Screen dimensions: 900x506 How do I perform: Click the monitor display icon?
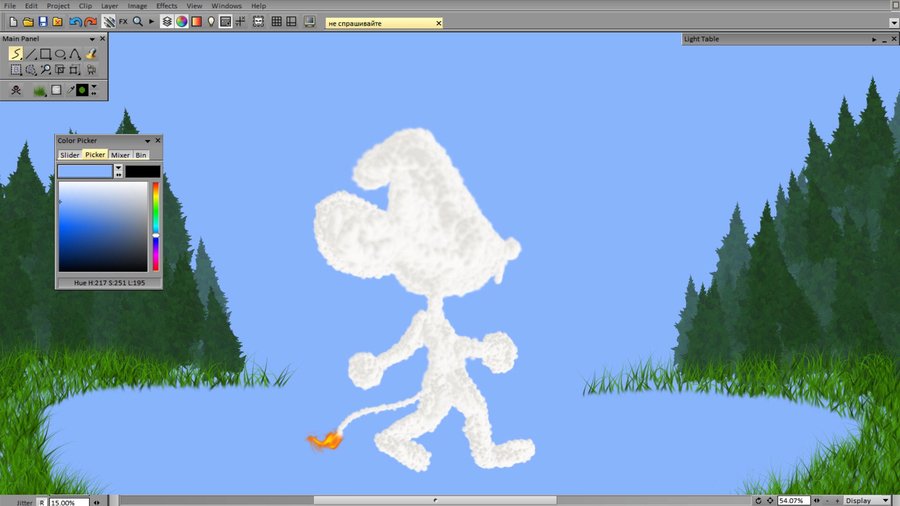309,22
